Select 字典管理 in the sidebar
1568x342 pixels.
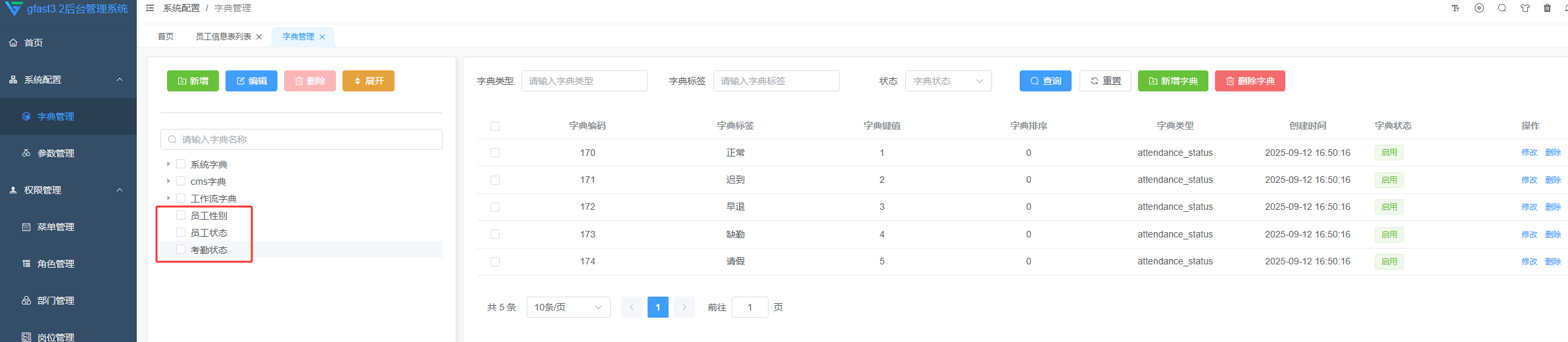click(68, 116)
